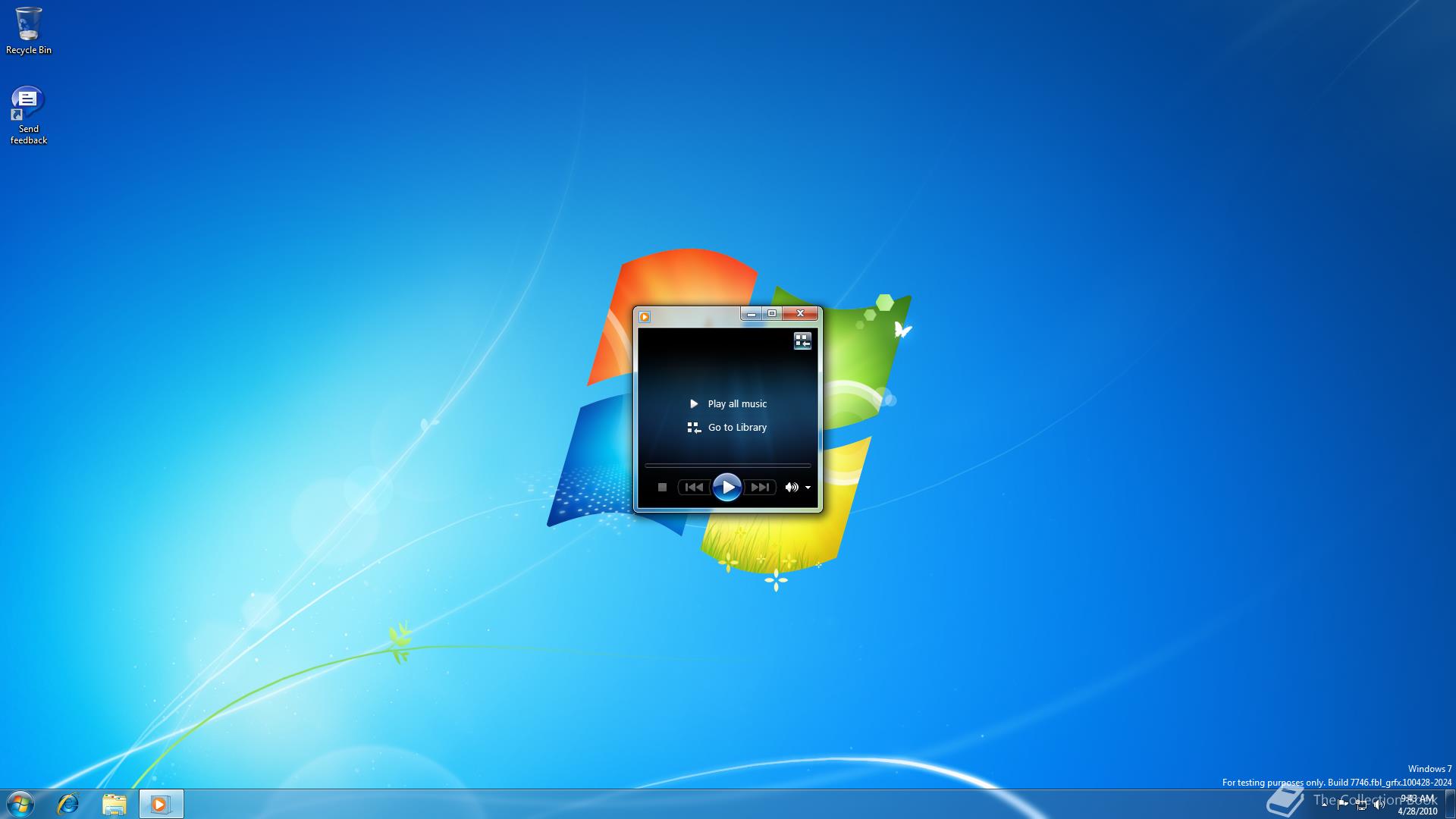Viewport: 1456px width, 819px height.
Task: Open the Action Center flag icon
Action: point(1342,805)
